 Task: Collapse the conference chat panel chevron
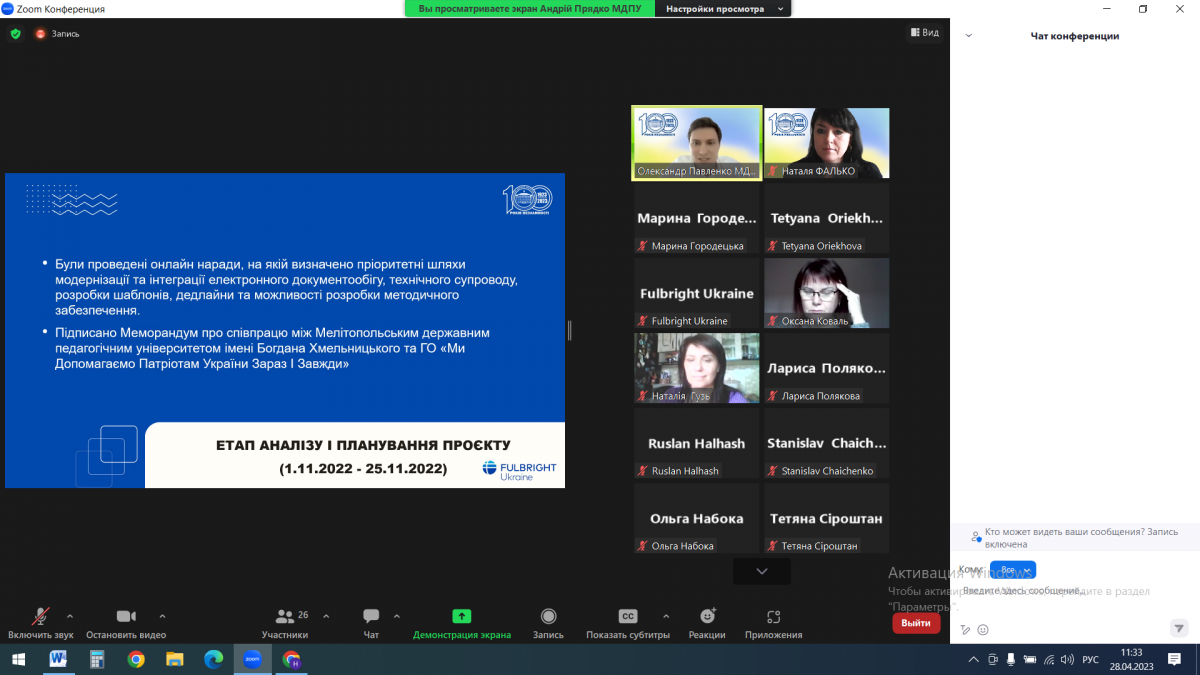pos(968,36)
